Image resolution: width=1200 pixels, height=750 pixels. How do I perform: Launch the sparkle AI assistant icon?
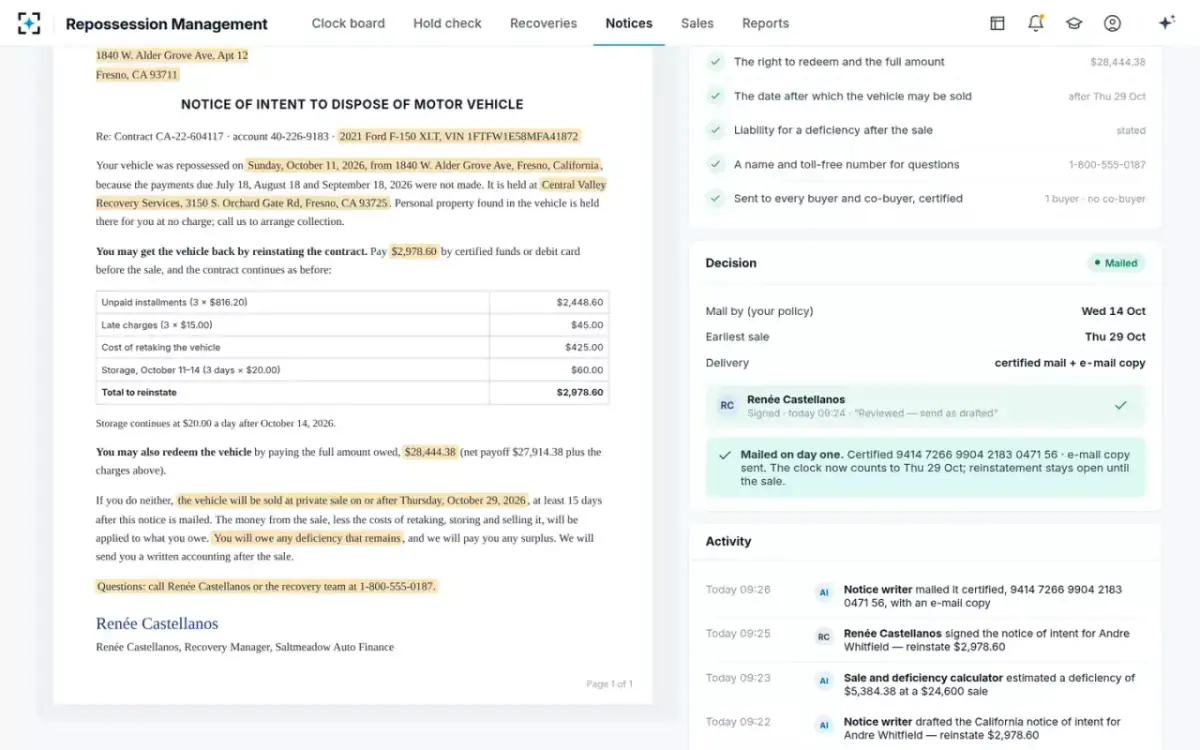(x=1166, y=23)
